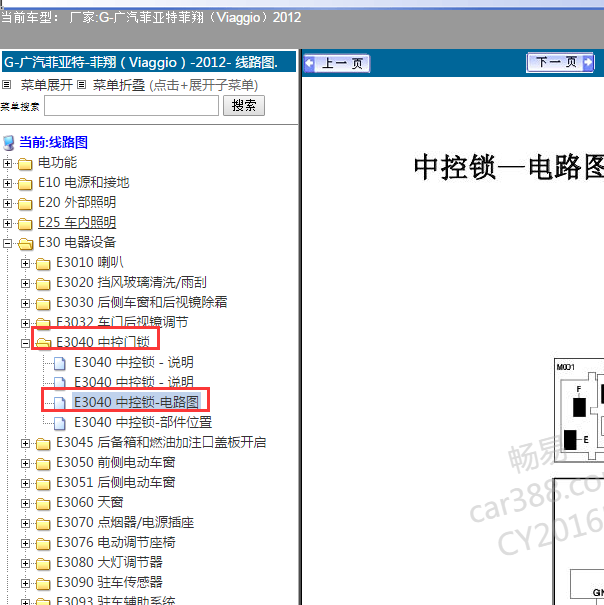Select the E10 电源和接地 tree item
The image size is (604, 605).
point(83,183)
